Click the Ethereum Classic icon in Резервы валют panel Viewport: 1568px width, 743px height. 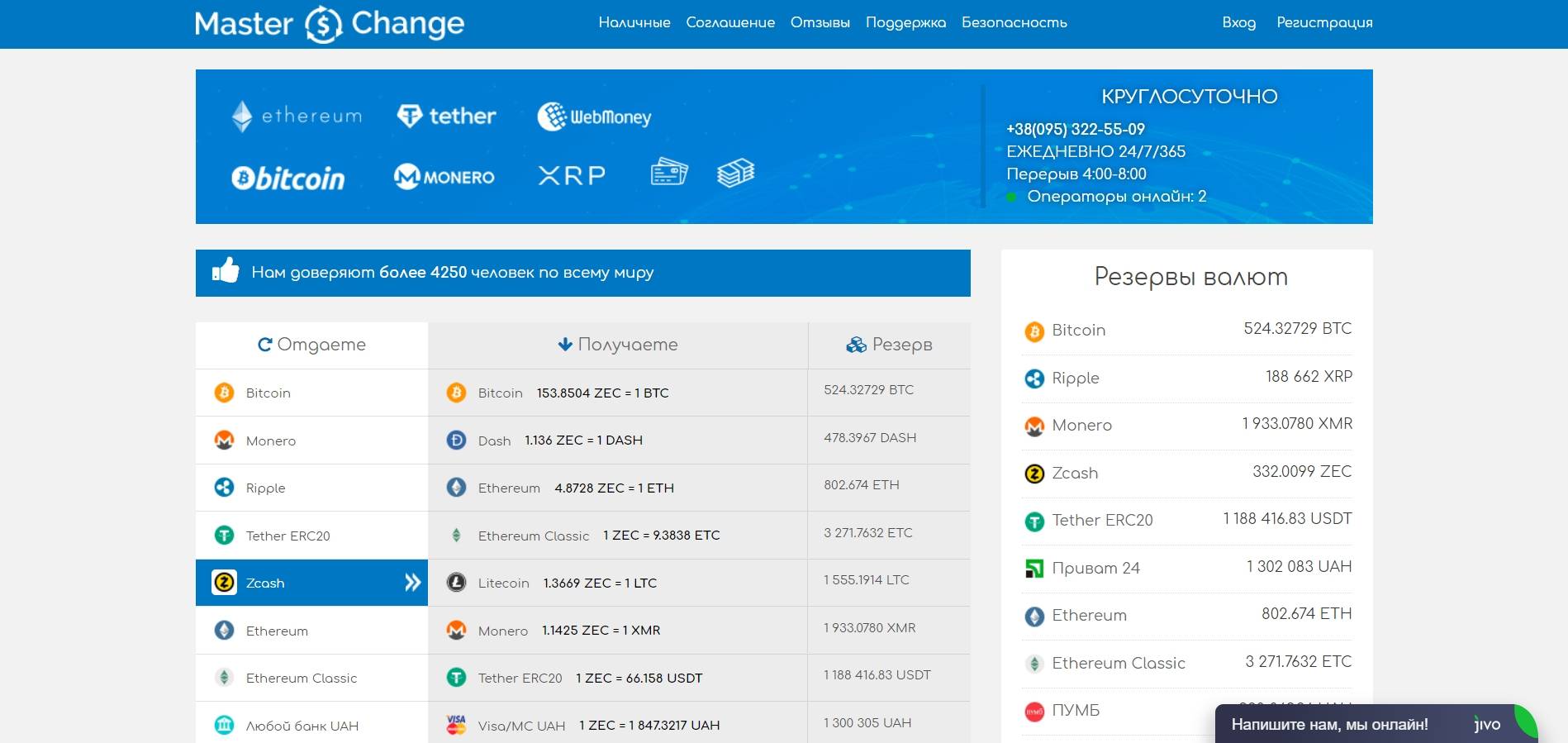pyautogui.click(x=1034, y=664)
